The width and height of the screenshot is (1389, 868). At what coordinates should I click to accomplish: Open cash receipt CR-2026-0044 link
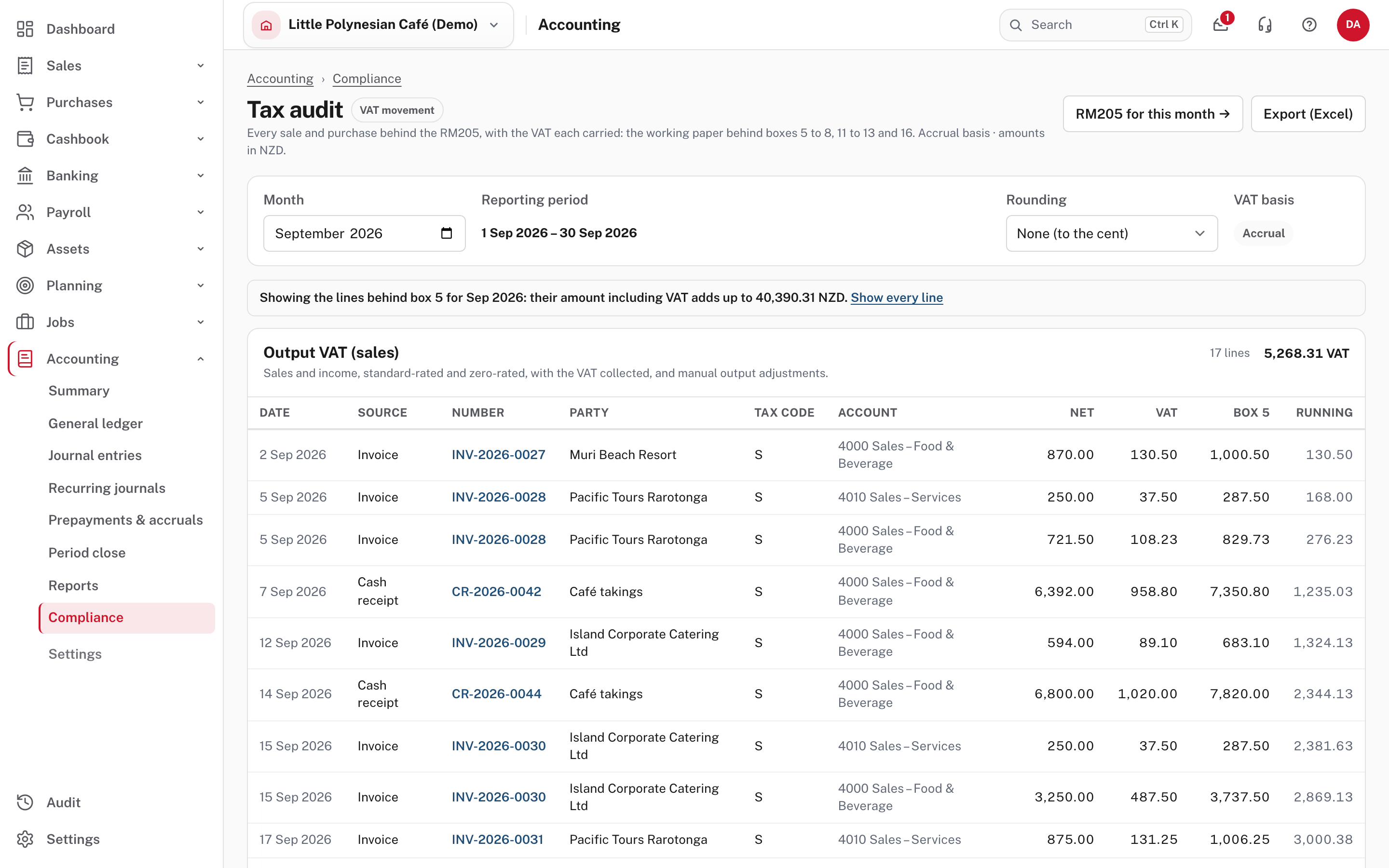click(496, 693)
